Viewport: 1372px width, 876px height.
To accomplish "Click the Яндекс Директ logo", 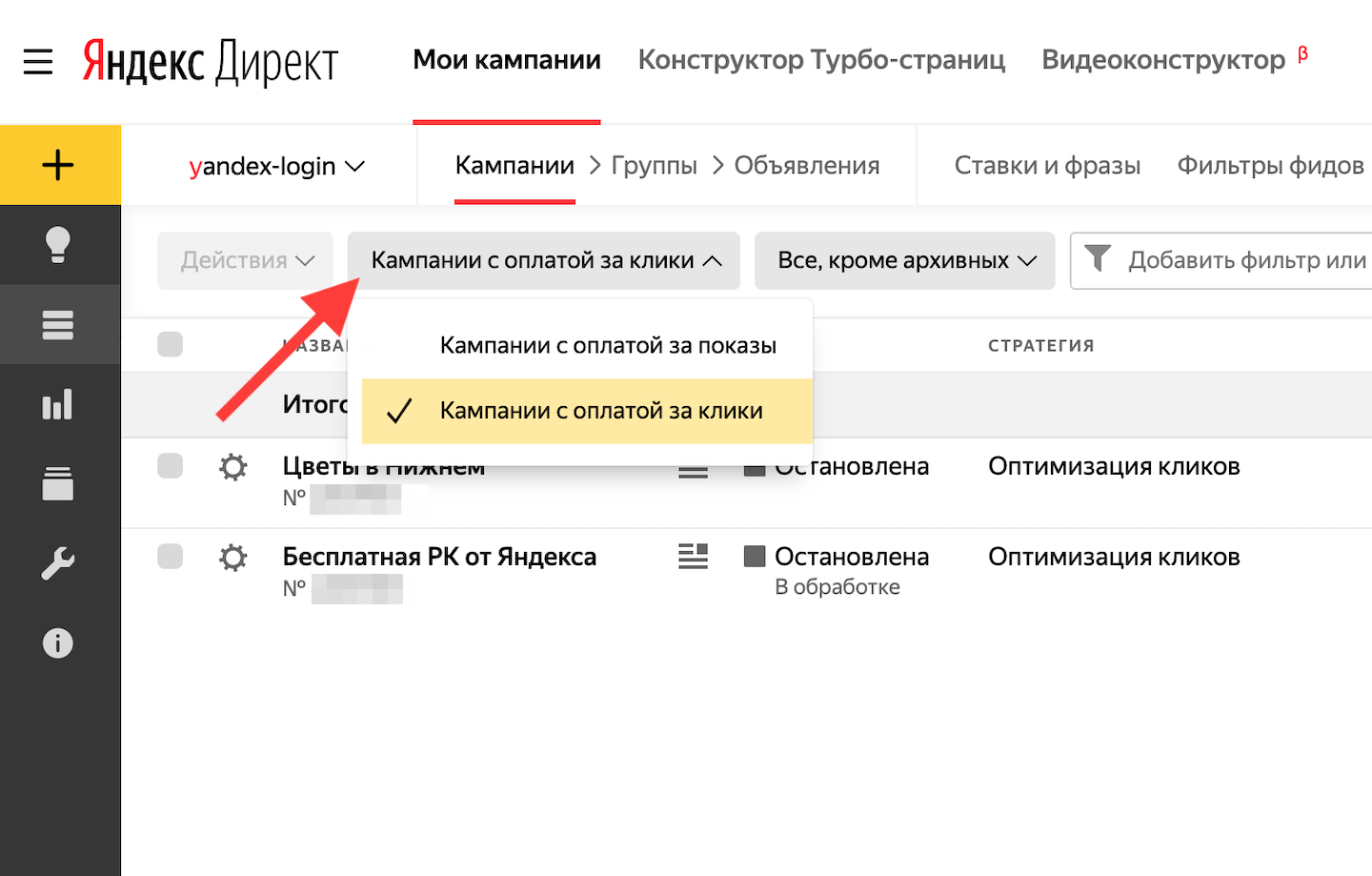I will tap(211, 62).
